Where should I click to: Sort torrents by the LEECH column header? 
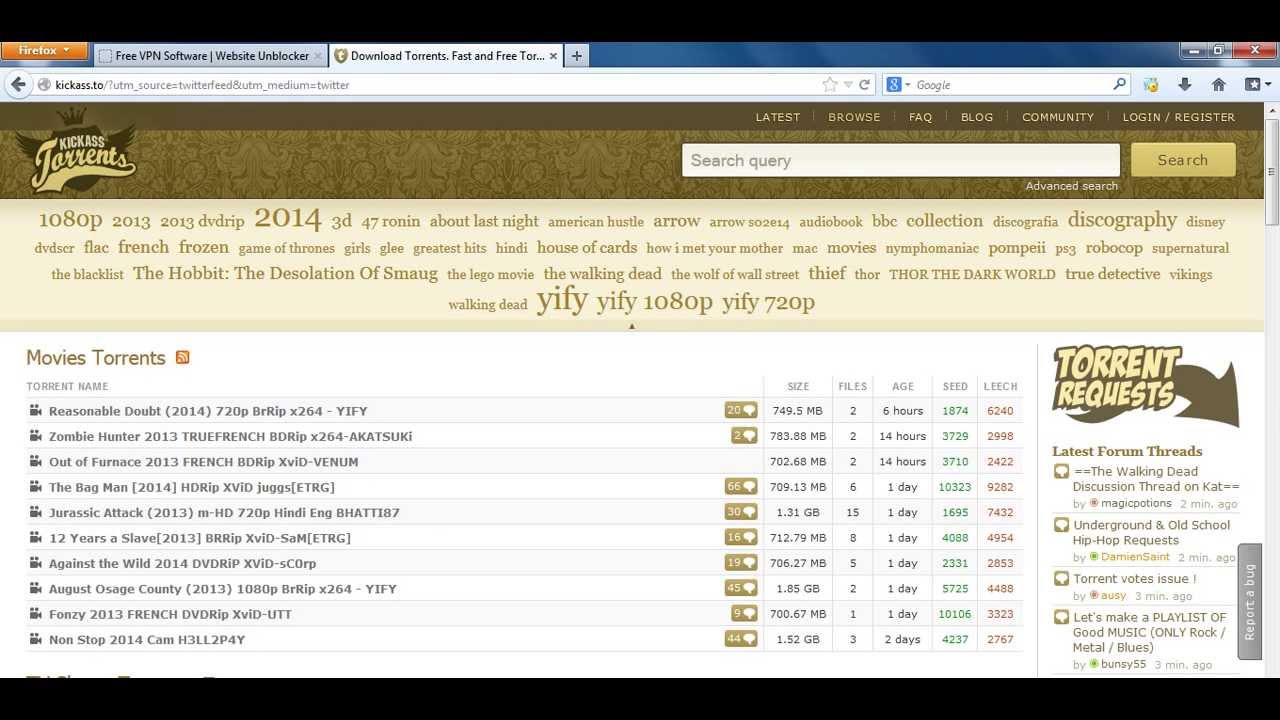1000,386
